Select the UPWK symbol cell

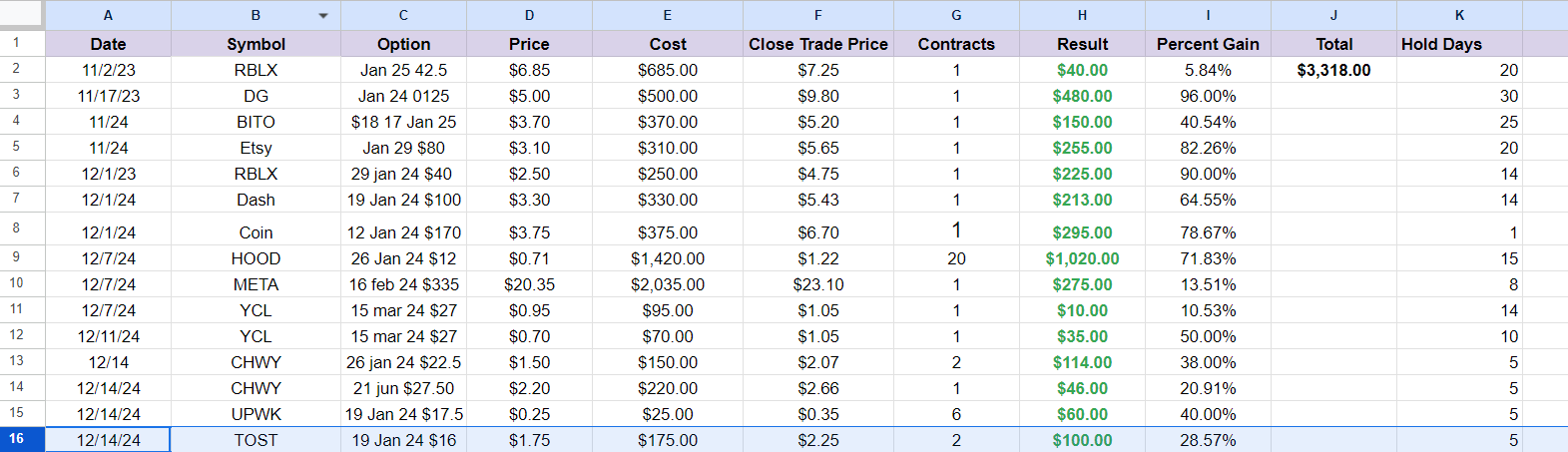pyautogui.click(x=256, y=414)
